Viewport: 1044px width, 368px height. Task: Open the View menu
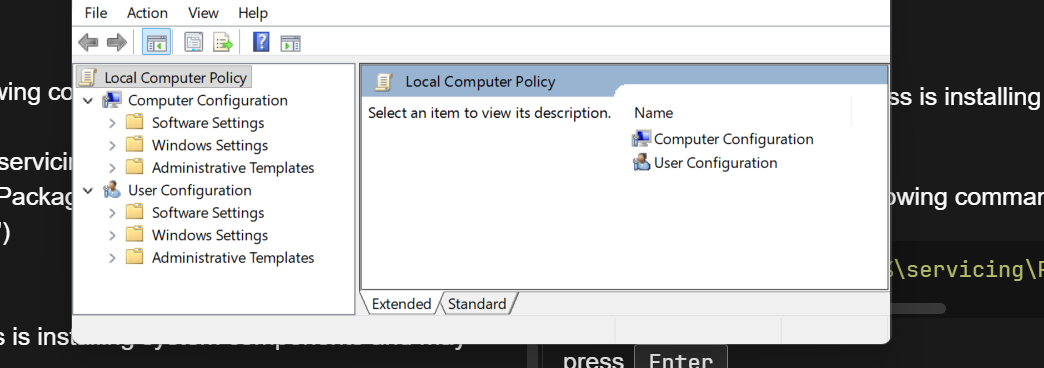(x=203, y=13)
